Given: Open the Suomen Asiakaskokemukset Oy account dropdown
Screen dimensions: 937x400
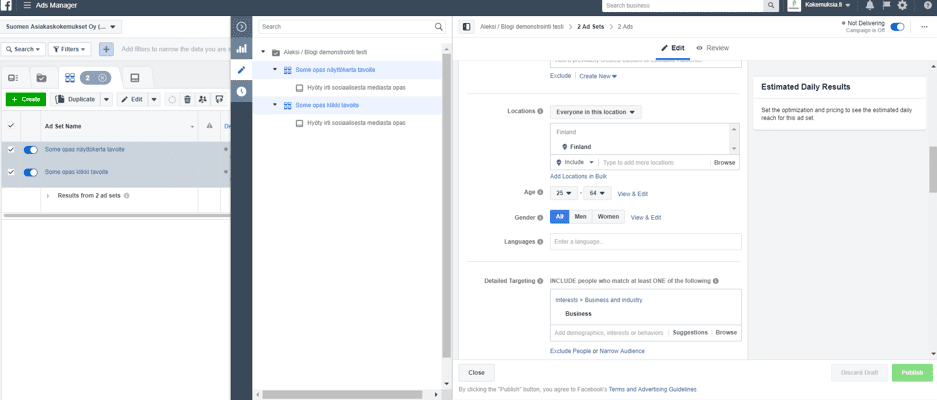Looking at the screenshot, I should pyautogui.click(x=62, y=27).
